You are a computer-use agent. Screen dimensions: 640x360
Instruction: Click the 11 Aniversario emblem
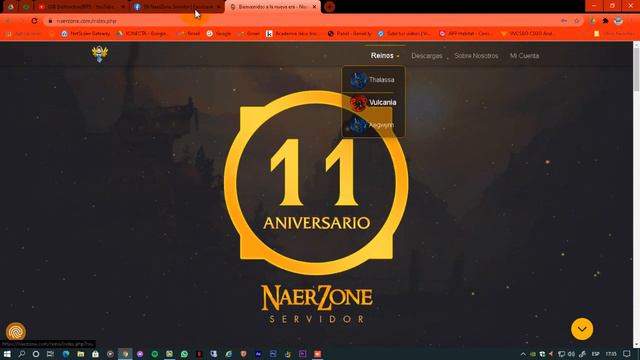coord(316,183)
